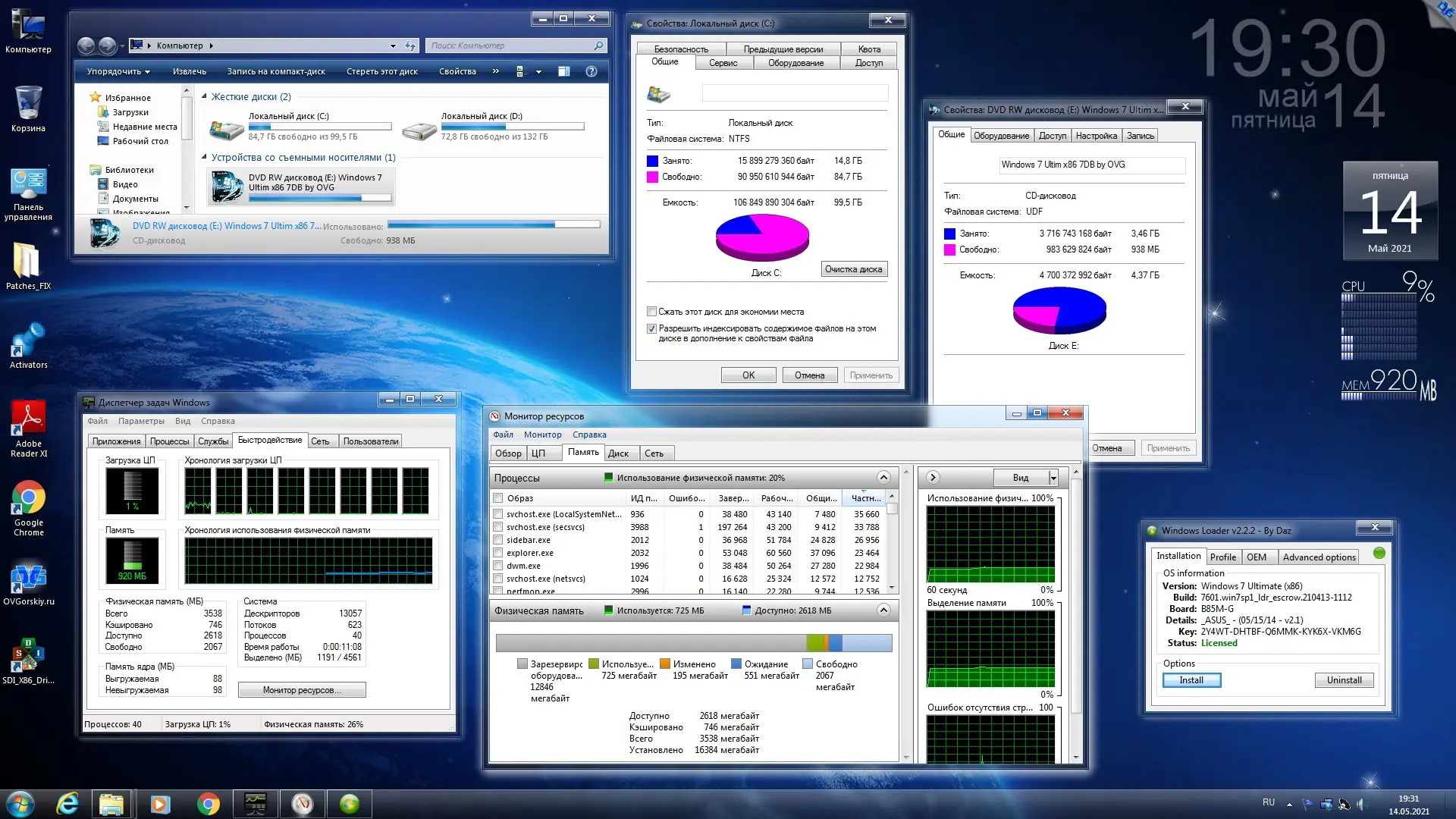Image resolution: width=1456 pixels, height=819 pixels.
Task: Switch to Процессы tab in Task Manager
Action: pos(169,441)
